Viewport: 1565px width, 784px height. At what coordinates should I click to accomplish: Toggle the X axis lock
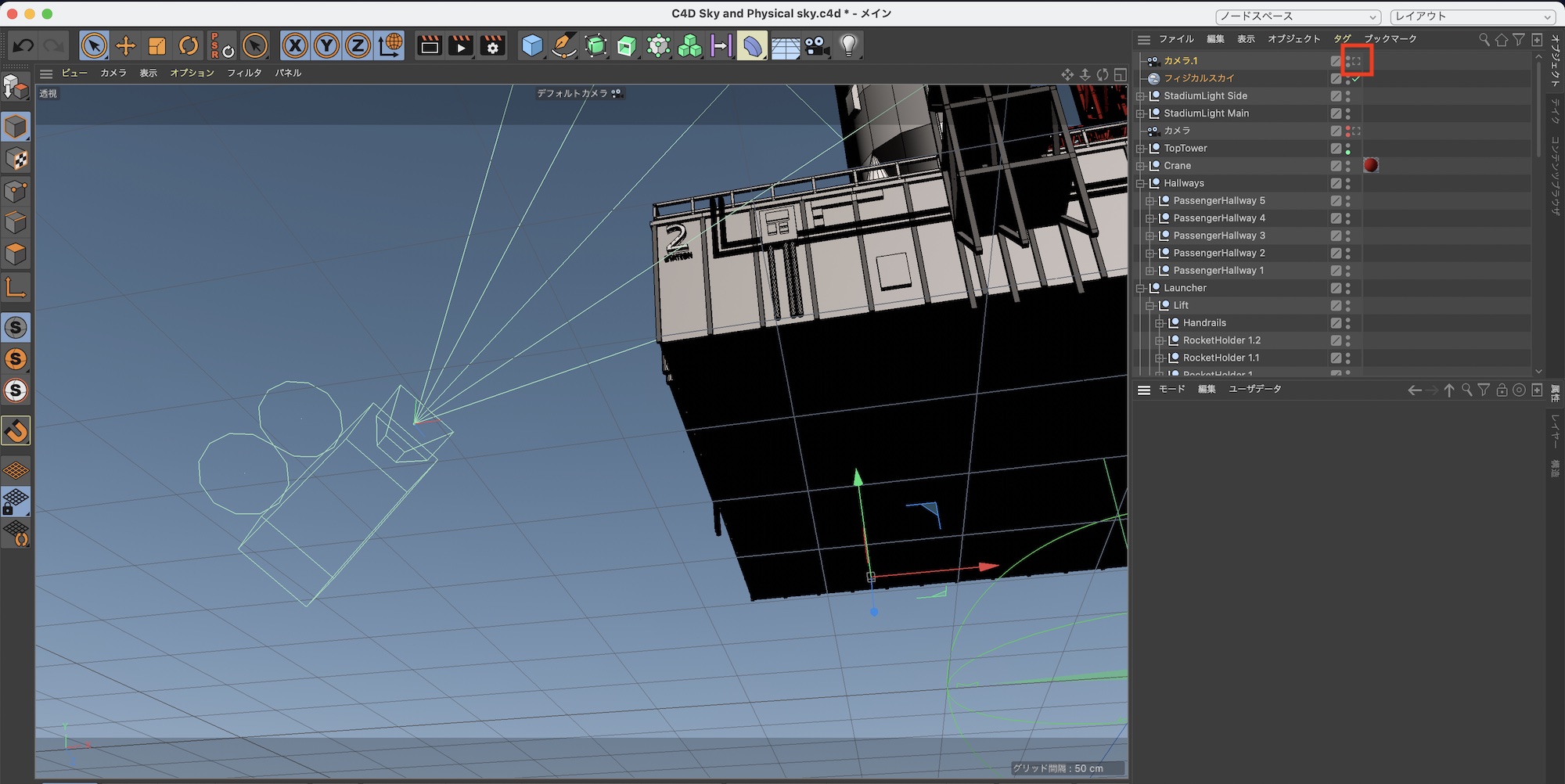[x=295, y=46]
